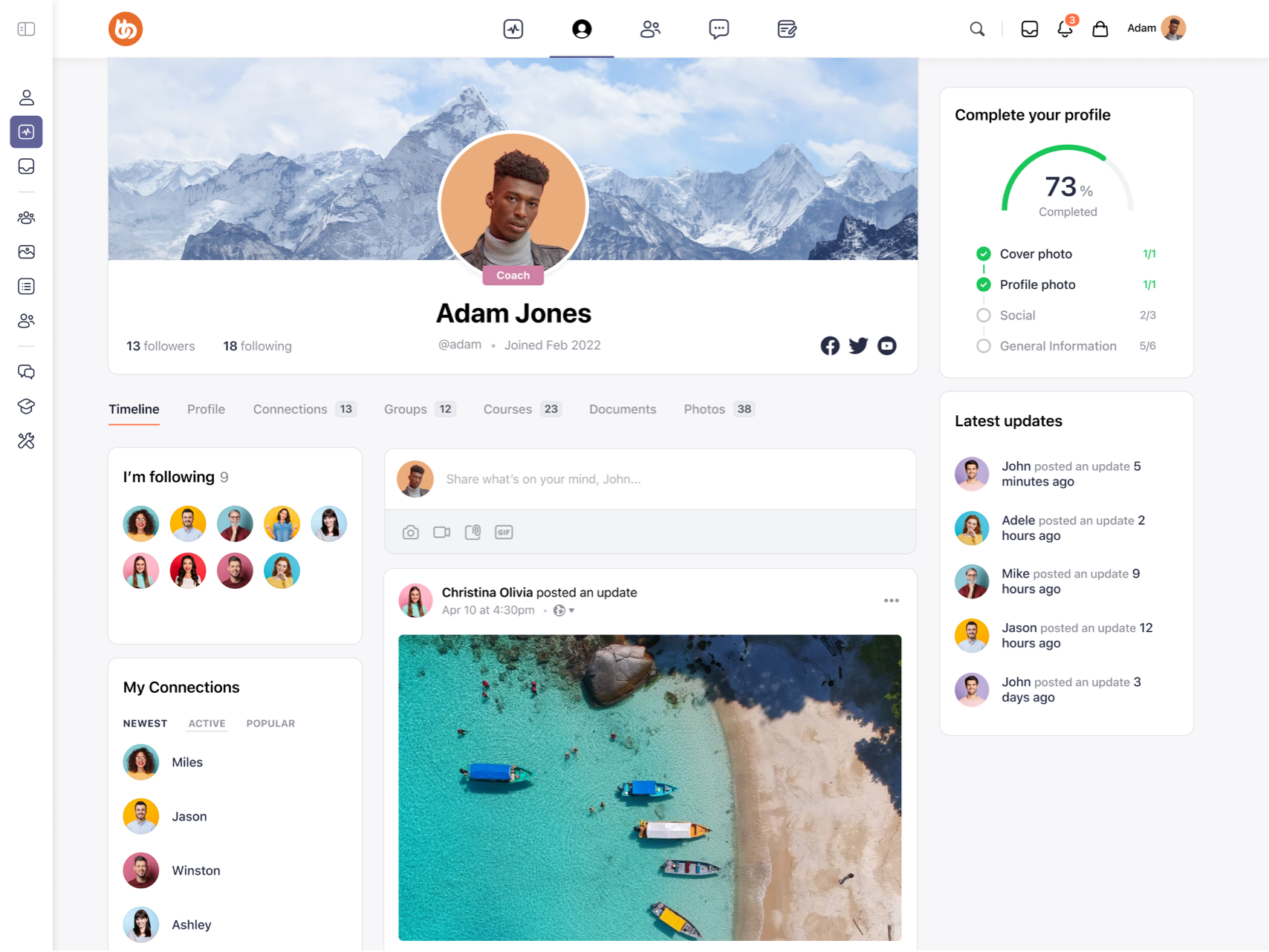
Task: Open the search magnifier icon
Action: click(977, 29)
